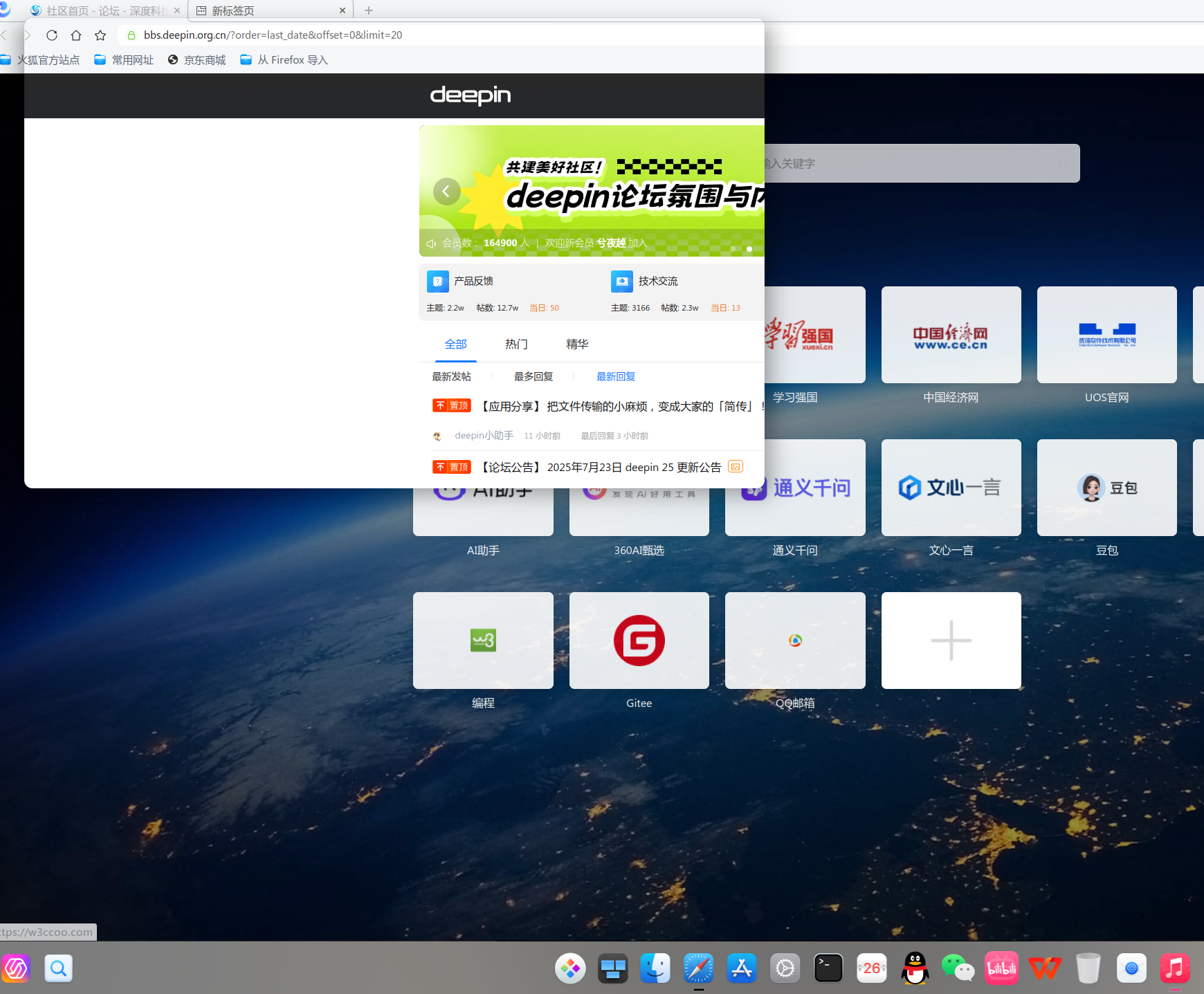
Task: Click the address bar URL field
Action: (x=439, y=35)
